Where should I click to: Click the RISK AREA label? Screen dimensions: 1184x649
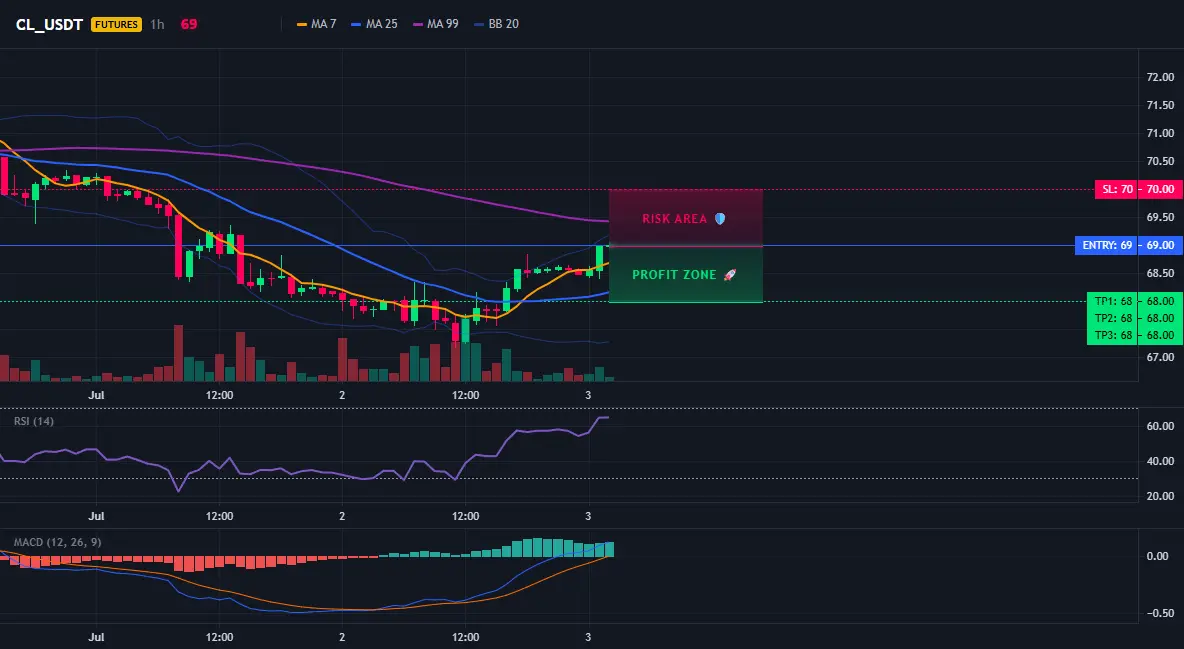[674, 219]
